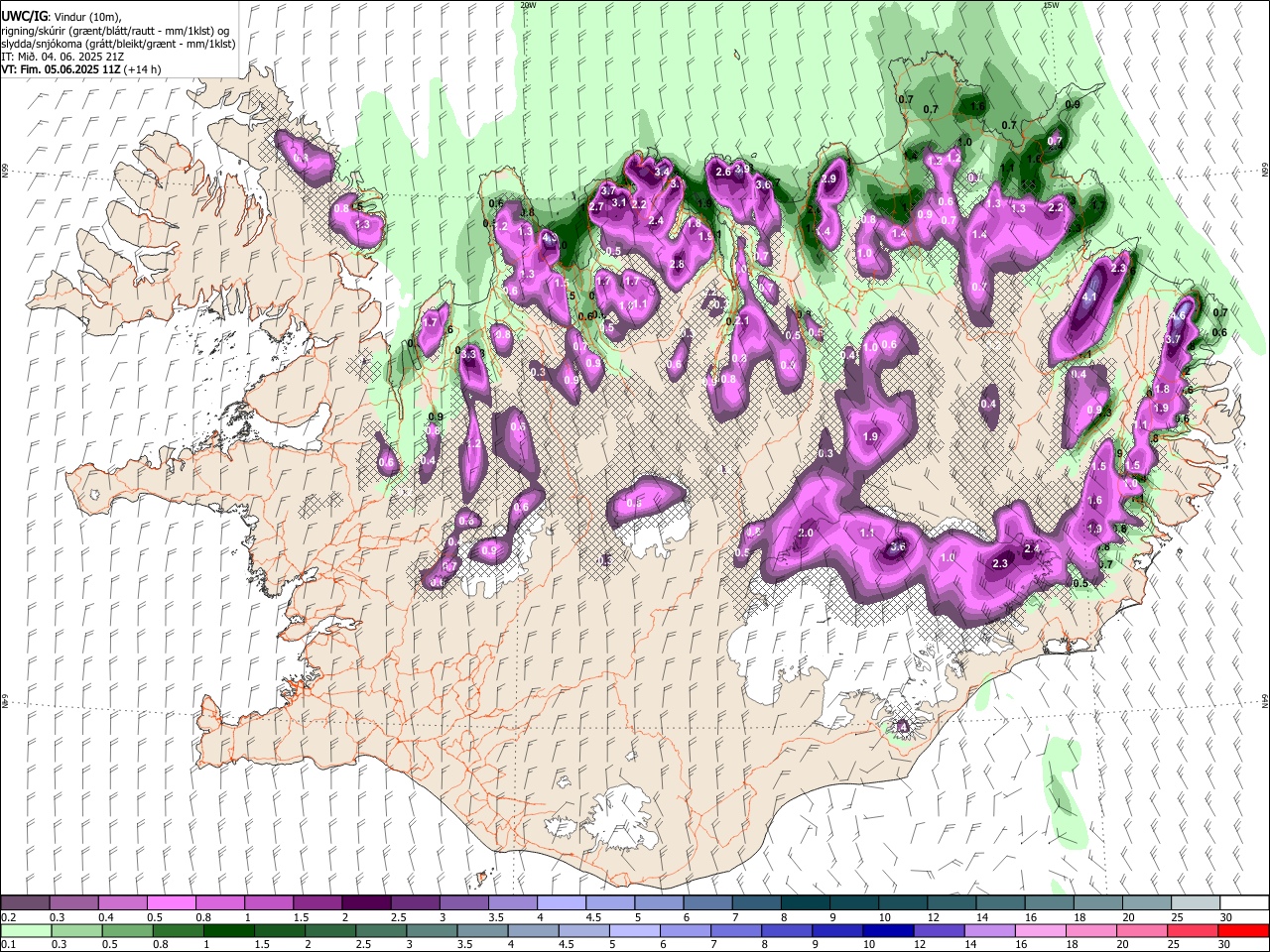Click the '20W' longitude label
Screen dimensions: 1270x952
tap(528, 5)
